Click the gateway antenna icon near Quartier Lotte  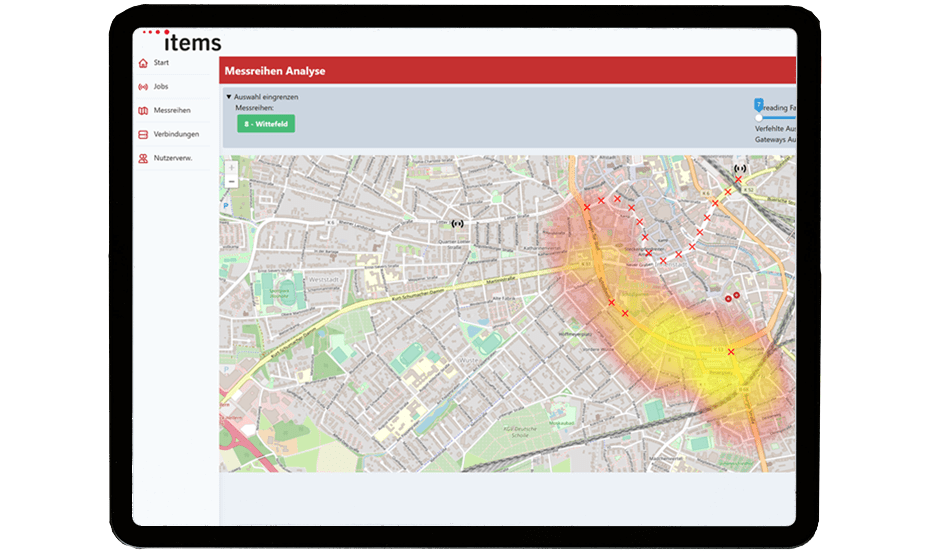pos(457,224)
